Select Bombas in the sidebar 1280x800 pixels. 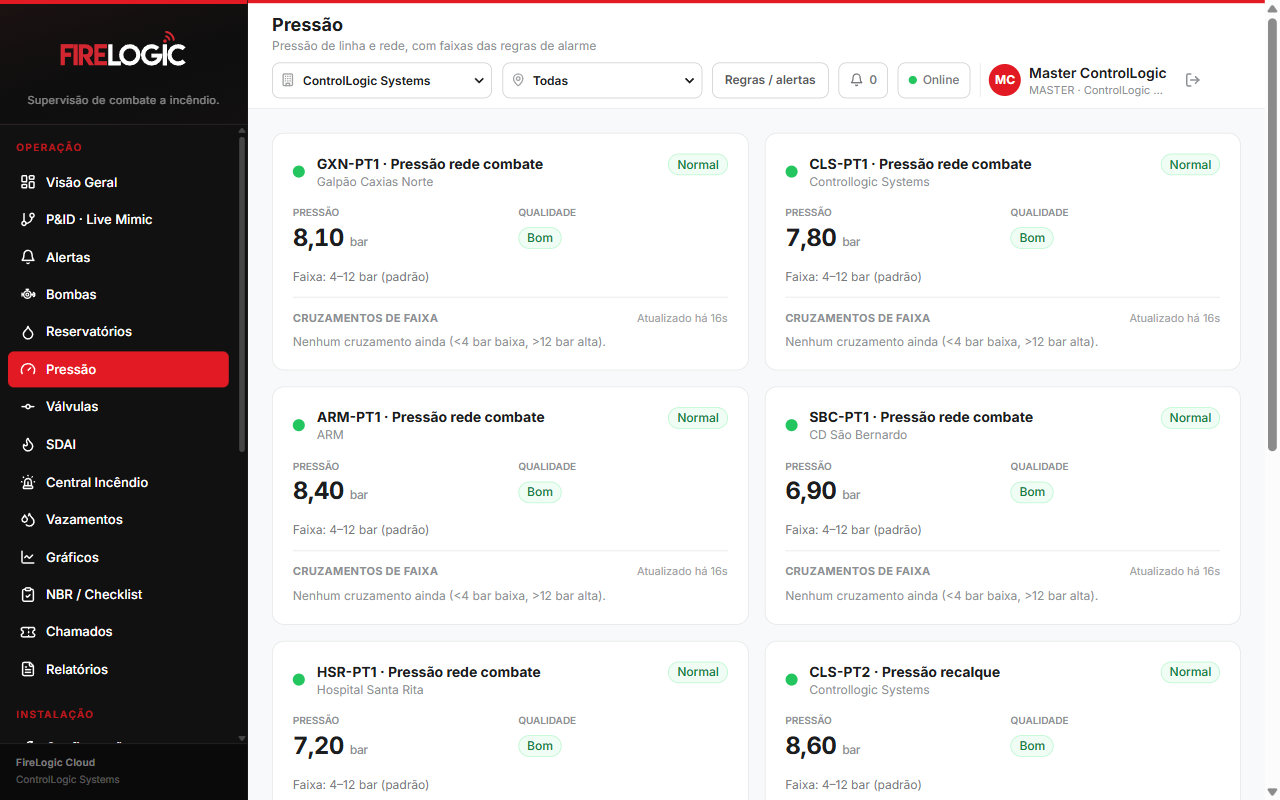(x=118, y=294)
